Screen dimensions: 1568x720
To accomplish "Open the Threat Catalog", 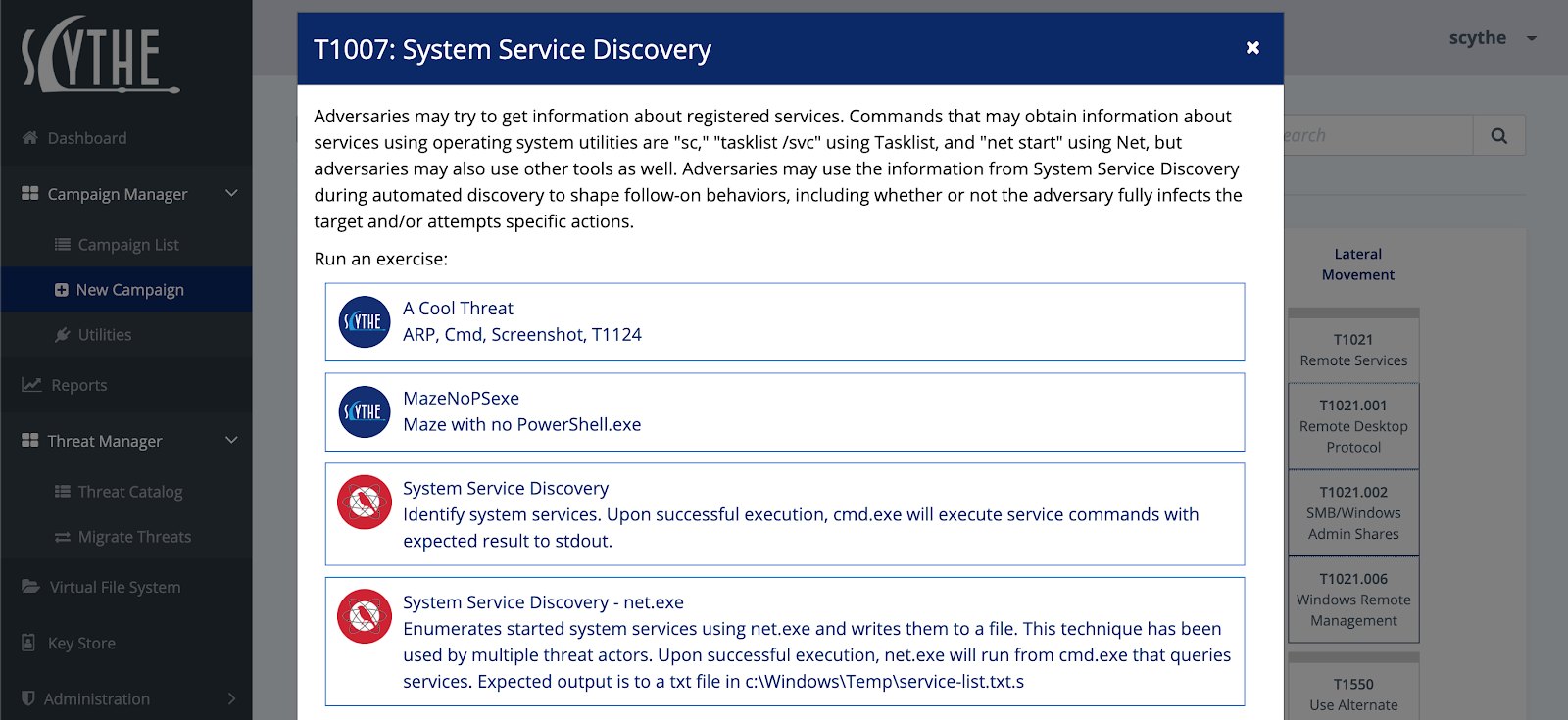I will (x=130, y=492).
